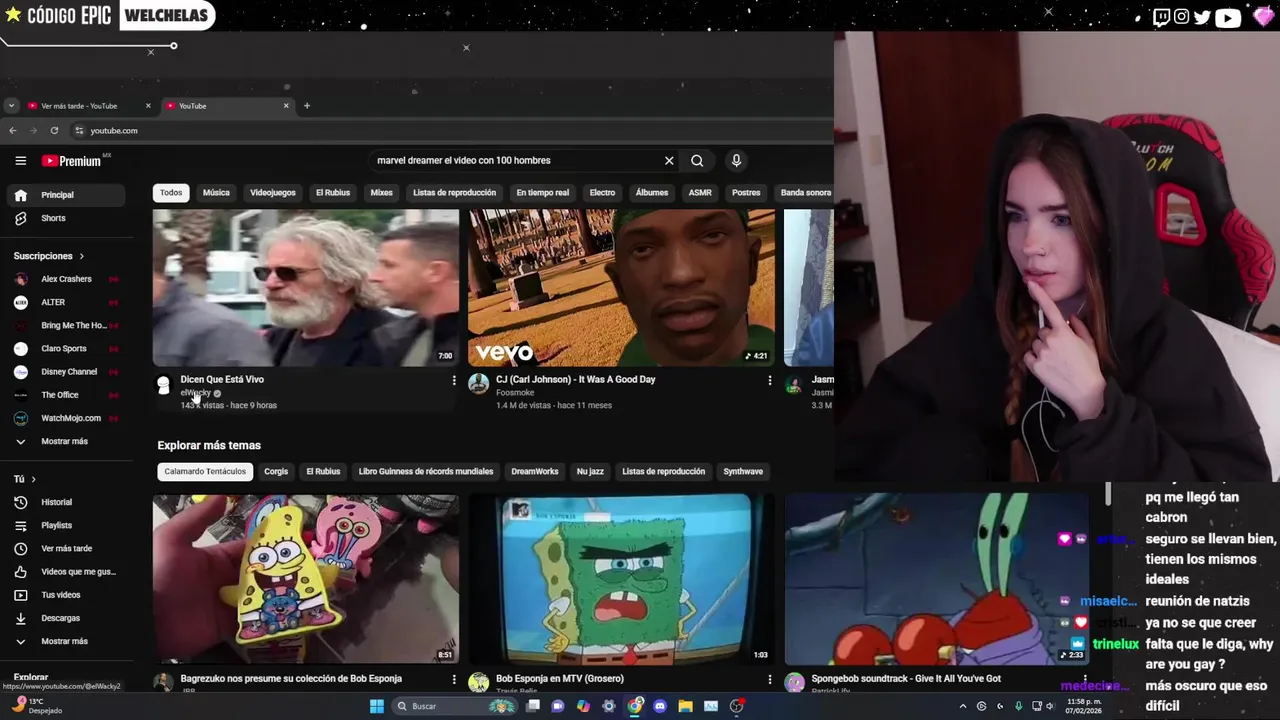Open 'Videos que me gus...' liked videos
1280x720 pixels.
point(66,572)
